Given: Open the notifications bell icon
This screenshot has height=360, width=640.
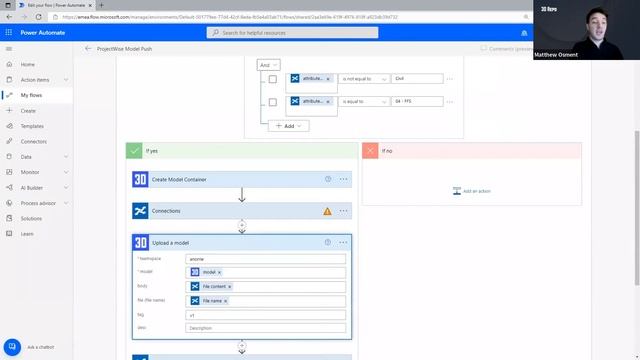Looking at the screenshot, I should click(x=524, y=33).
